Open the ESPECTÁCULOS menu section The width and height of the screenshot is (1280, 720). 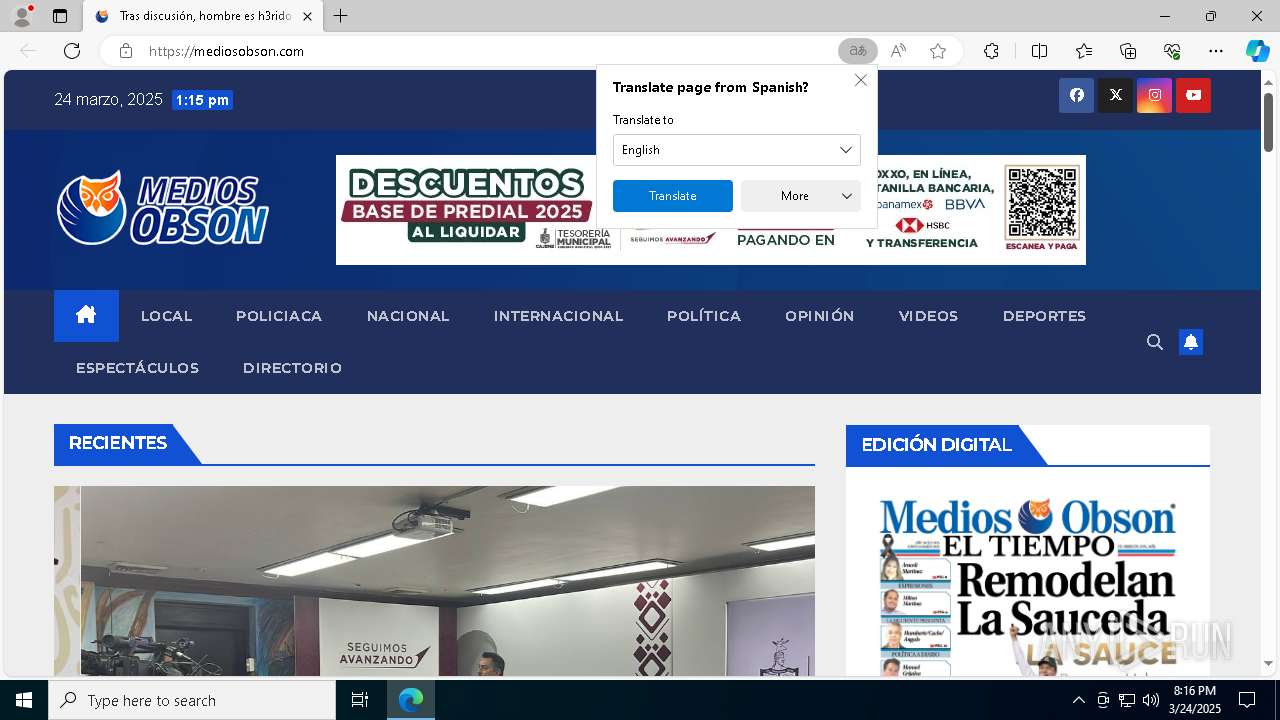click(x=138, y=368)
